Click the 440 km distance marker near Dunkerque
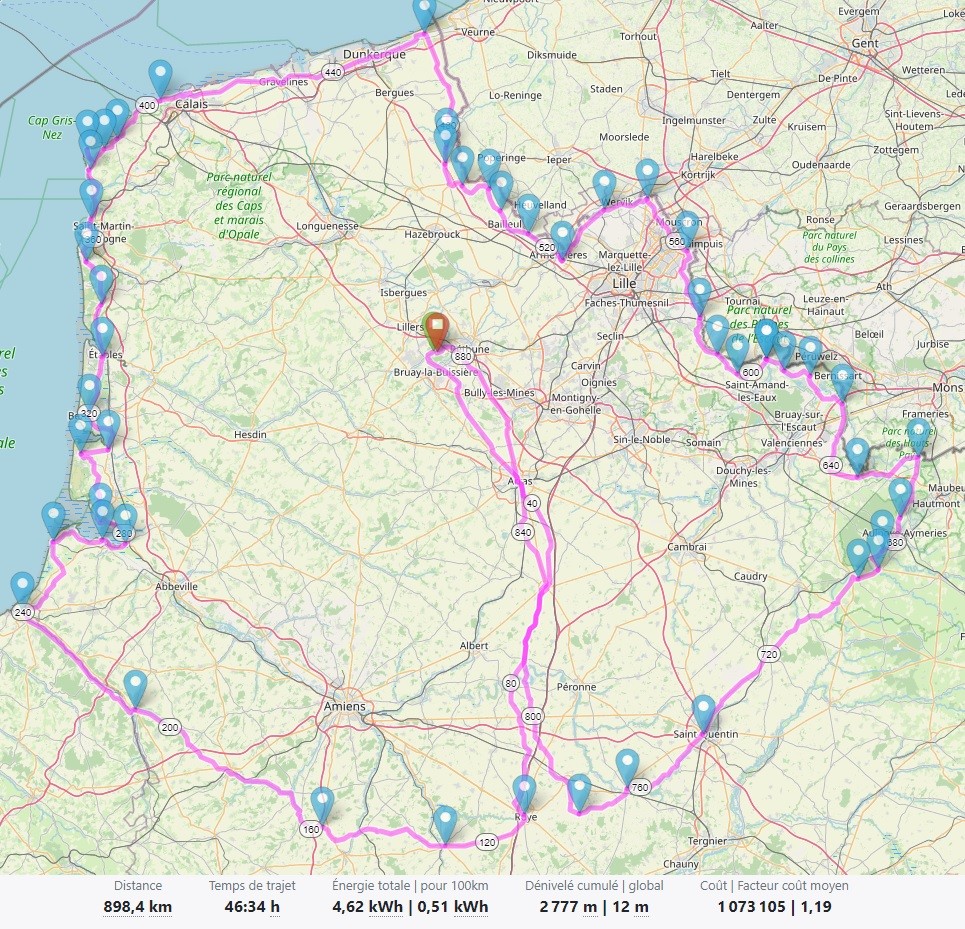 click(x=333, y=72)
